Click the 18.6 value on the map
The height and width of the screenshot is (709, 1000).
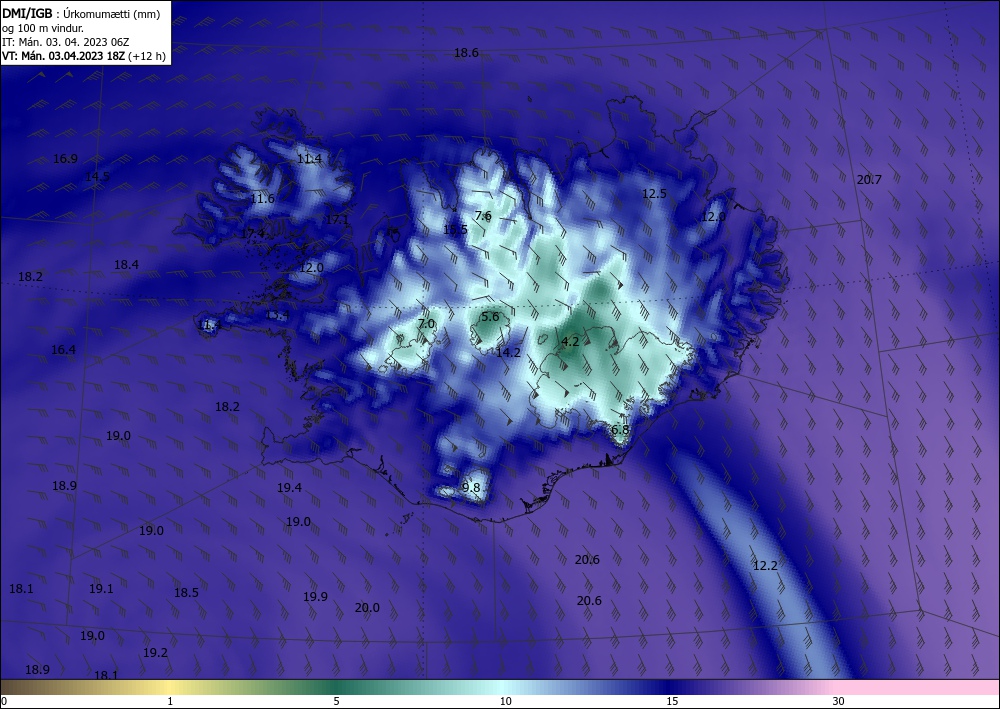pyautogui.click(x=466, y=53)
